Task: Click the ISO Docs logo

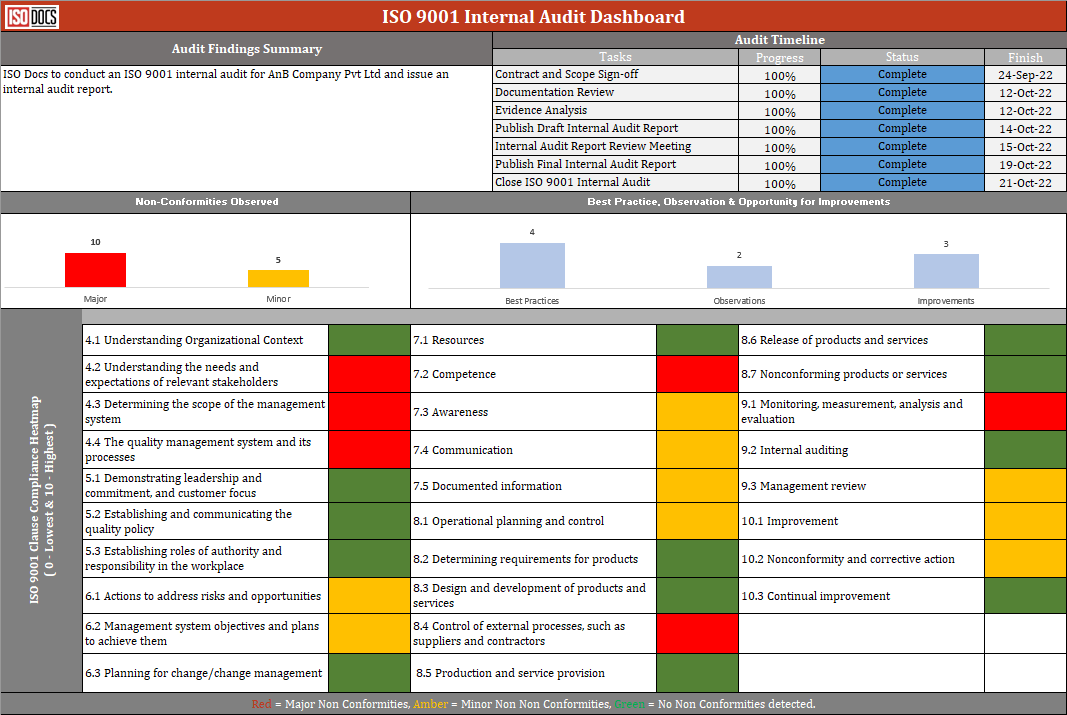Action: tap(32, 17)
